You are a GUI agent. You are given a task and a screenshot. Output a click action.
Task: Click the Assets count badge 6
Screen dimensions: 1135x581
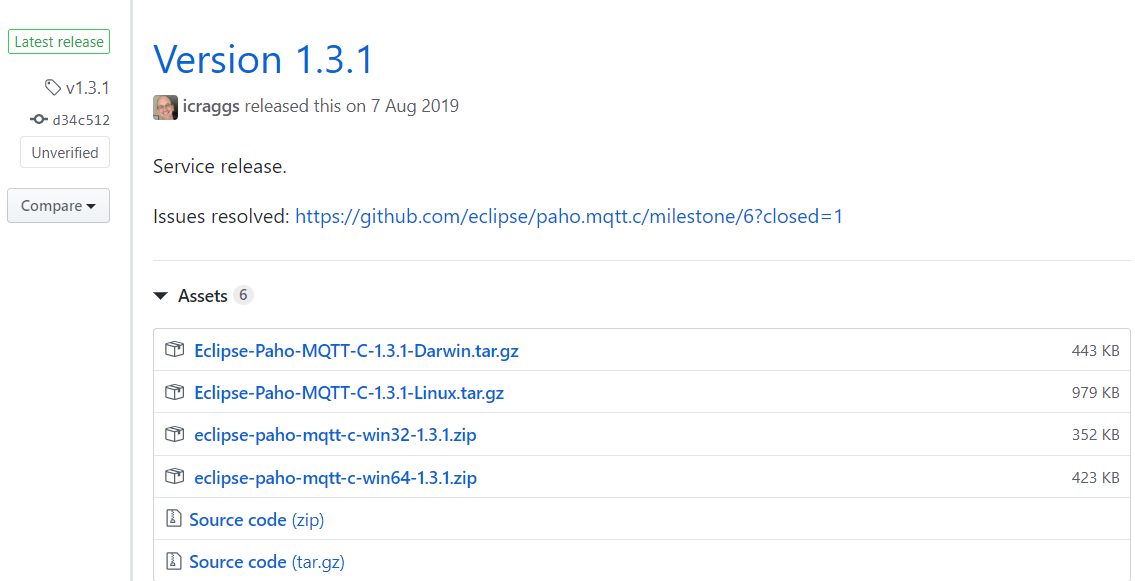(243, 295)
